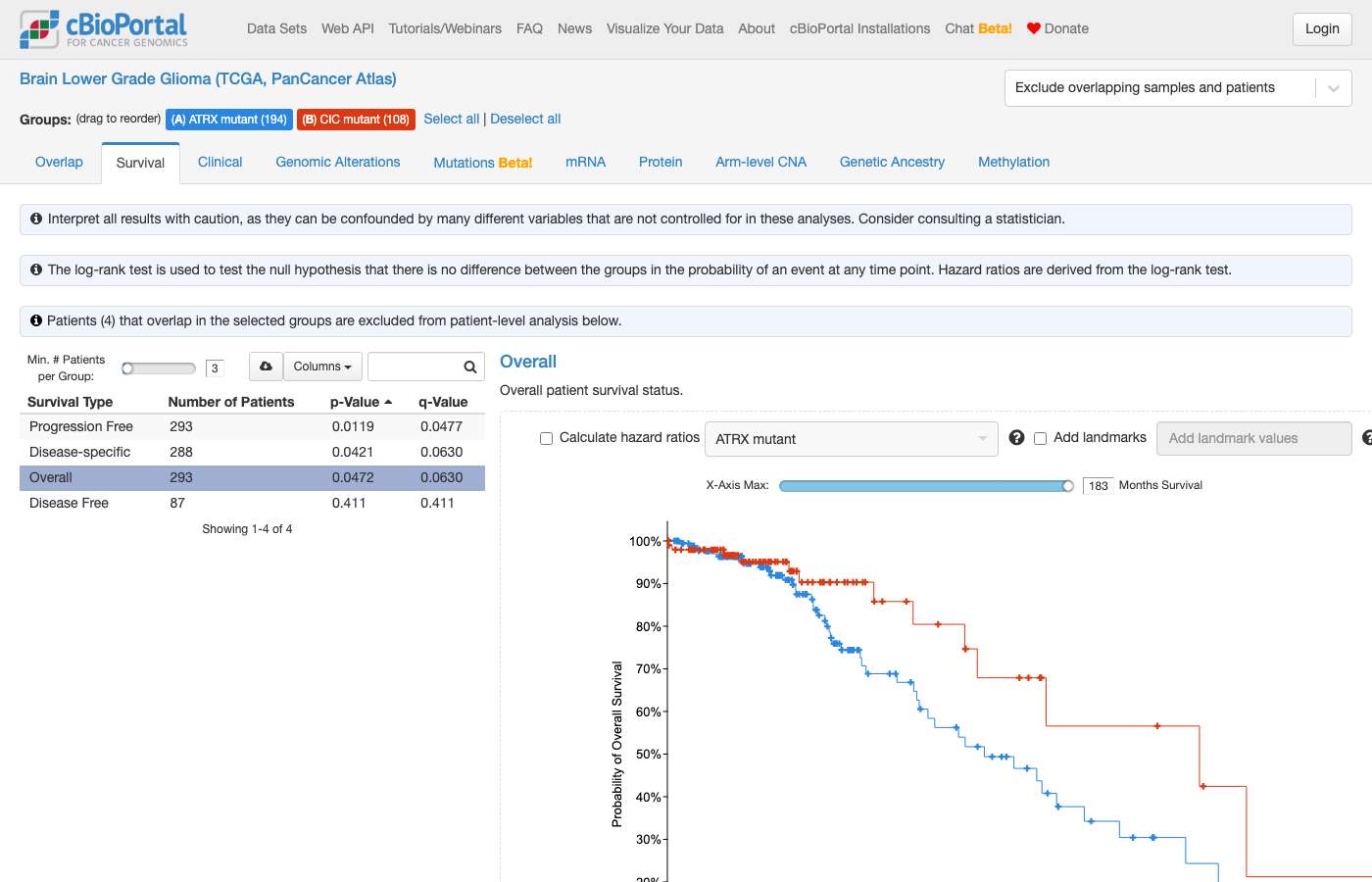Click the X-Axis Max slider handle
The width and height of the screenshot is (1372, 882).
point(1068,486)
